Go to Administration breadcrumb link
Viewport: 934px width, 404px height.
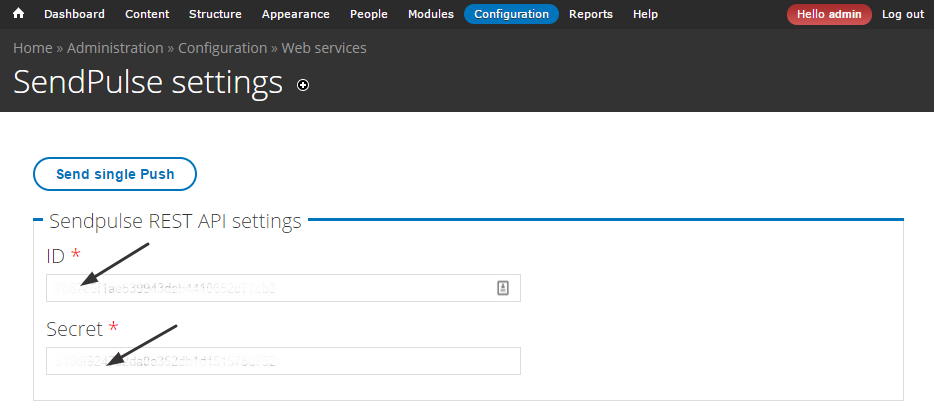pos(115,48)
